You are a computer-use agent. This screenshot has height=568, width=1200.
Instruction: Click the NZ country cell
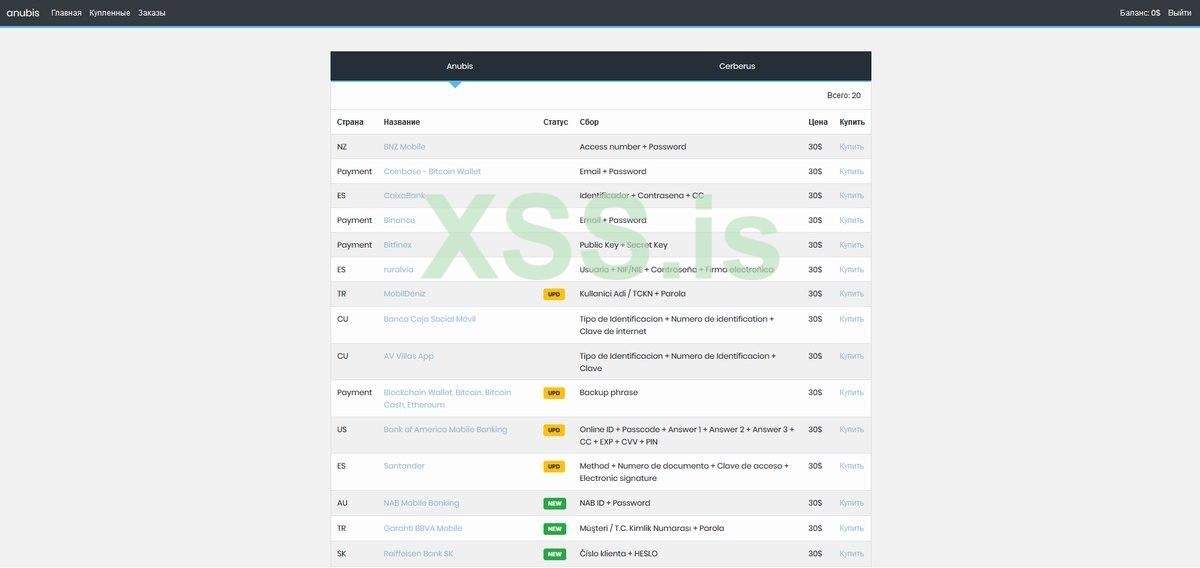click(x=342, y=147)
